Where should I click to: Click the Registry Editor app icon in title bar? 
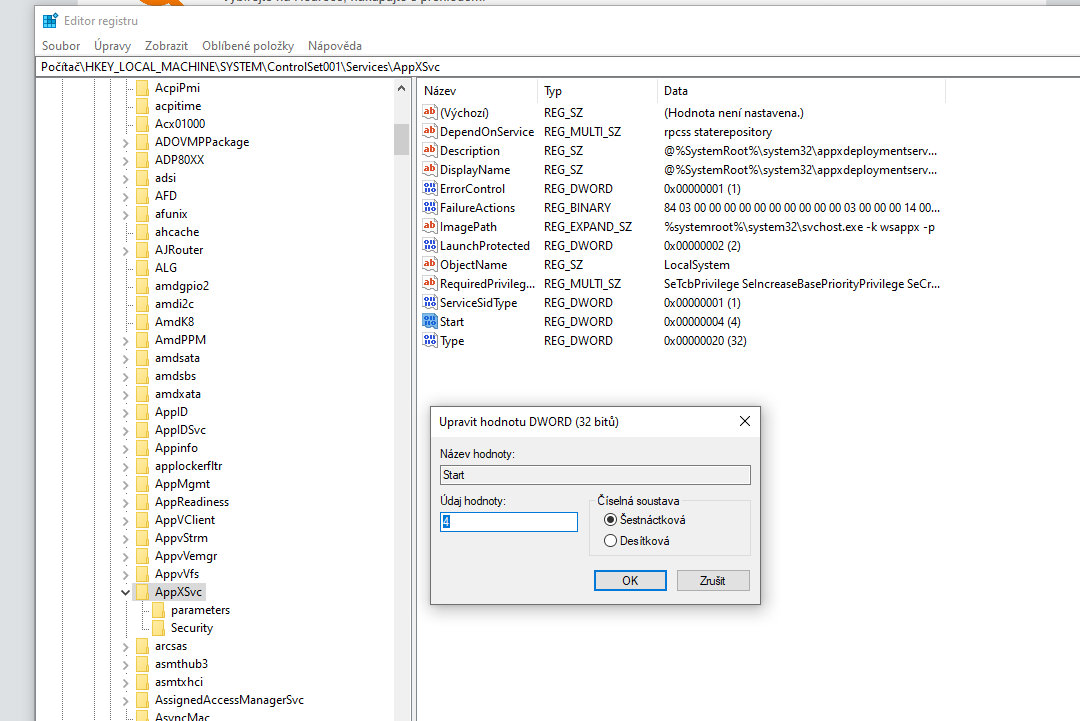pos(50,20)
